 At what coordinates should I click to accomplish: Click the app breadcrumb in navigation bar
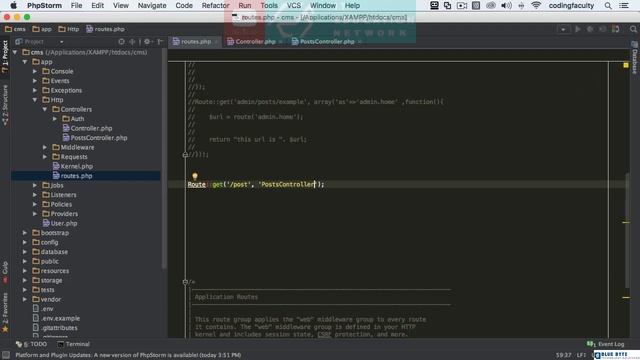click(42, 29)
